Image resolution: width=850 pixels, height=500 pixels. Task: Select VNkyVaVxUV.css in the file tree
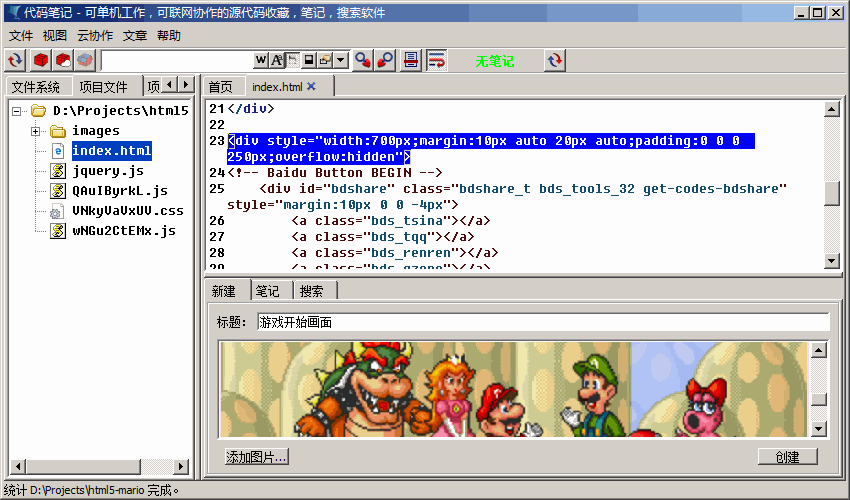coord(128,211)
